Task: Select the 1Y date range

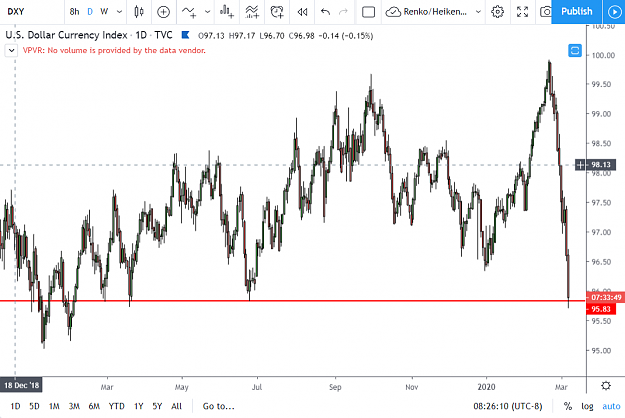Action: (x=138, y=406)
